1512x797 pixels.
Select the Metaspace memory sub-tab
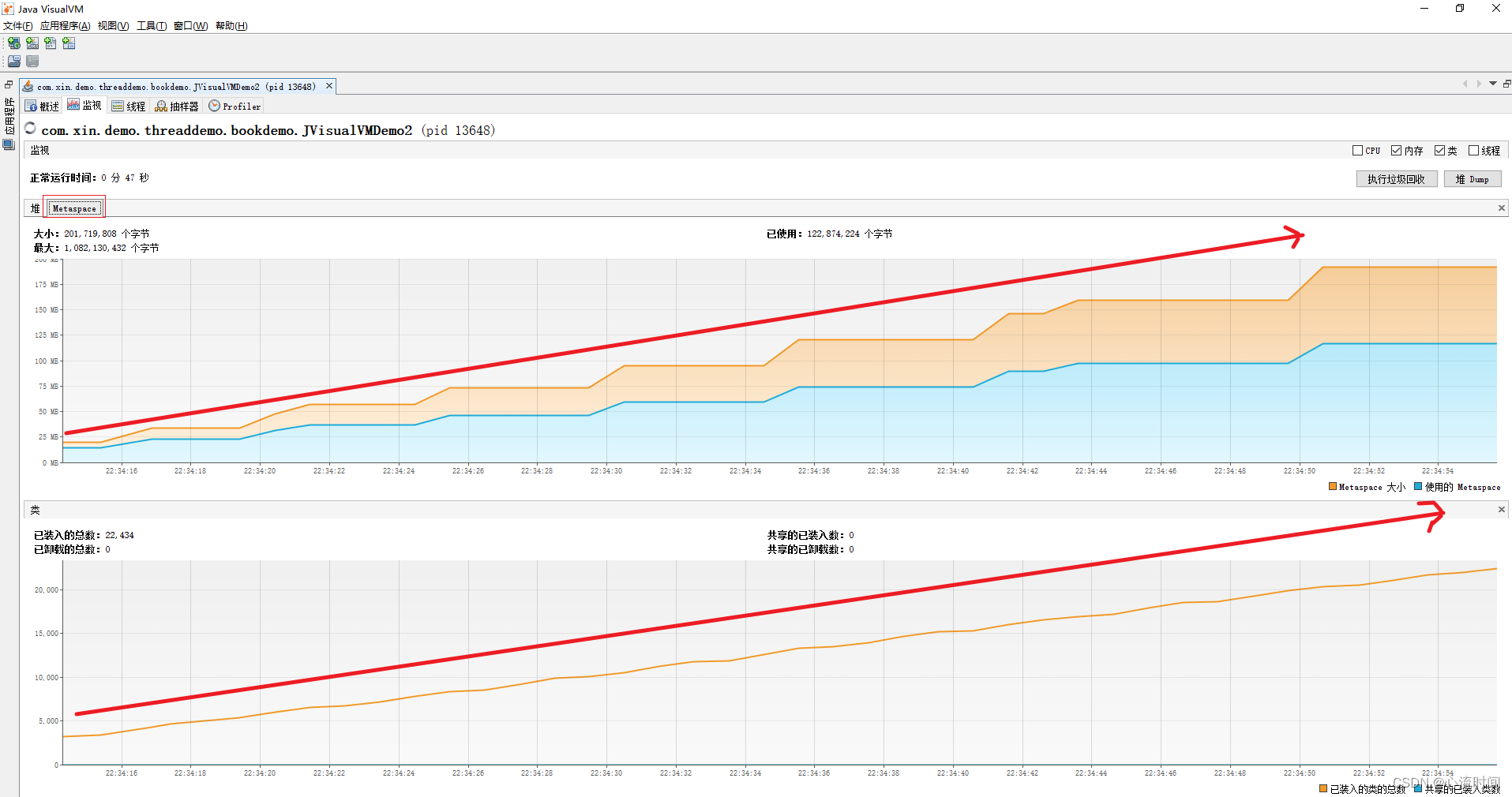74,208
